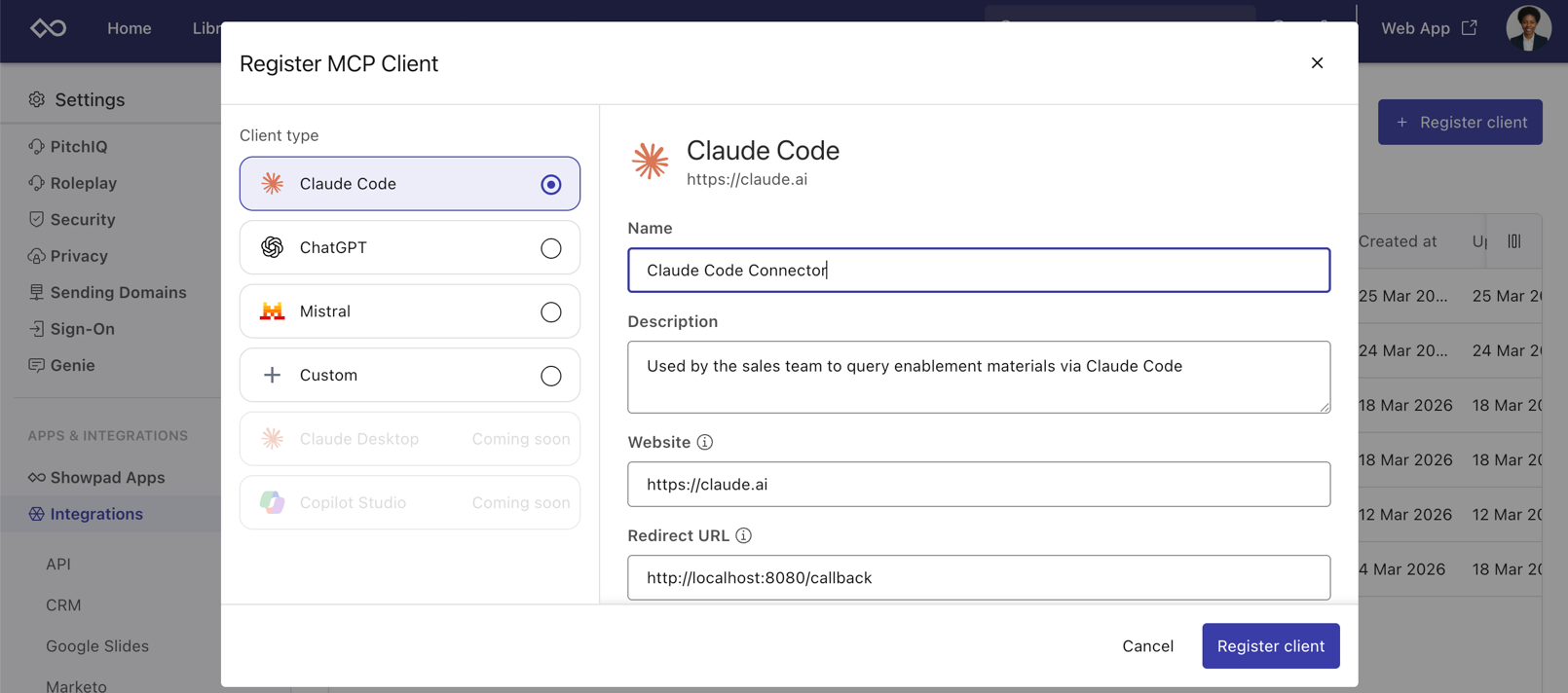Image resolution: width=1568 pixels, height=693 pixels.
Task: Click the ChatGPT logo icon
Action: pos(272,247)
